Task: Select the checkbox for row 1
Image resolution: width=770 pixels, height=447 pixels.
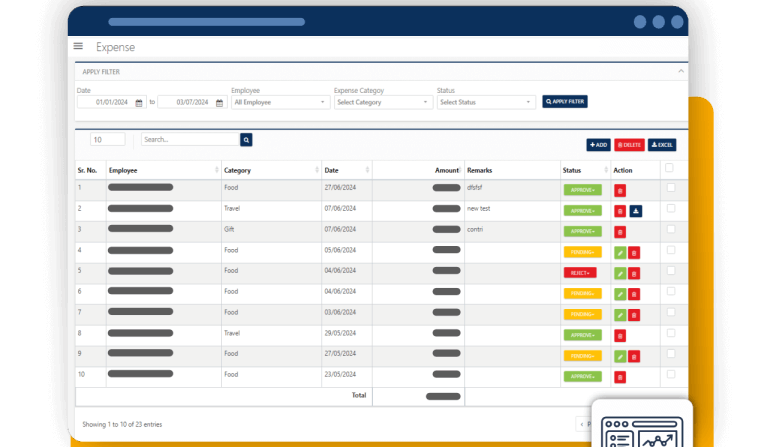Action: click(x=671, y=188)
